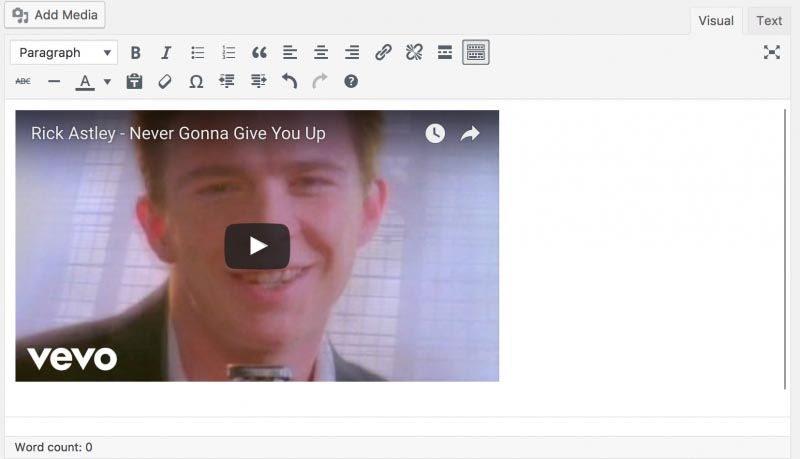Viewport: 800px width, 459px height.
Task: Click the Add Media button
Action: [57, 15]
